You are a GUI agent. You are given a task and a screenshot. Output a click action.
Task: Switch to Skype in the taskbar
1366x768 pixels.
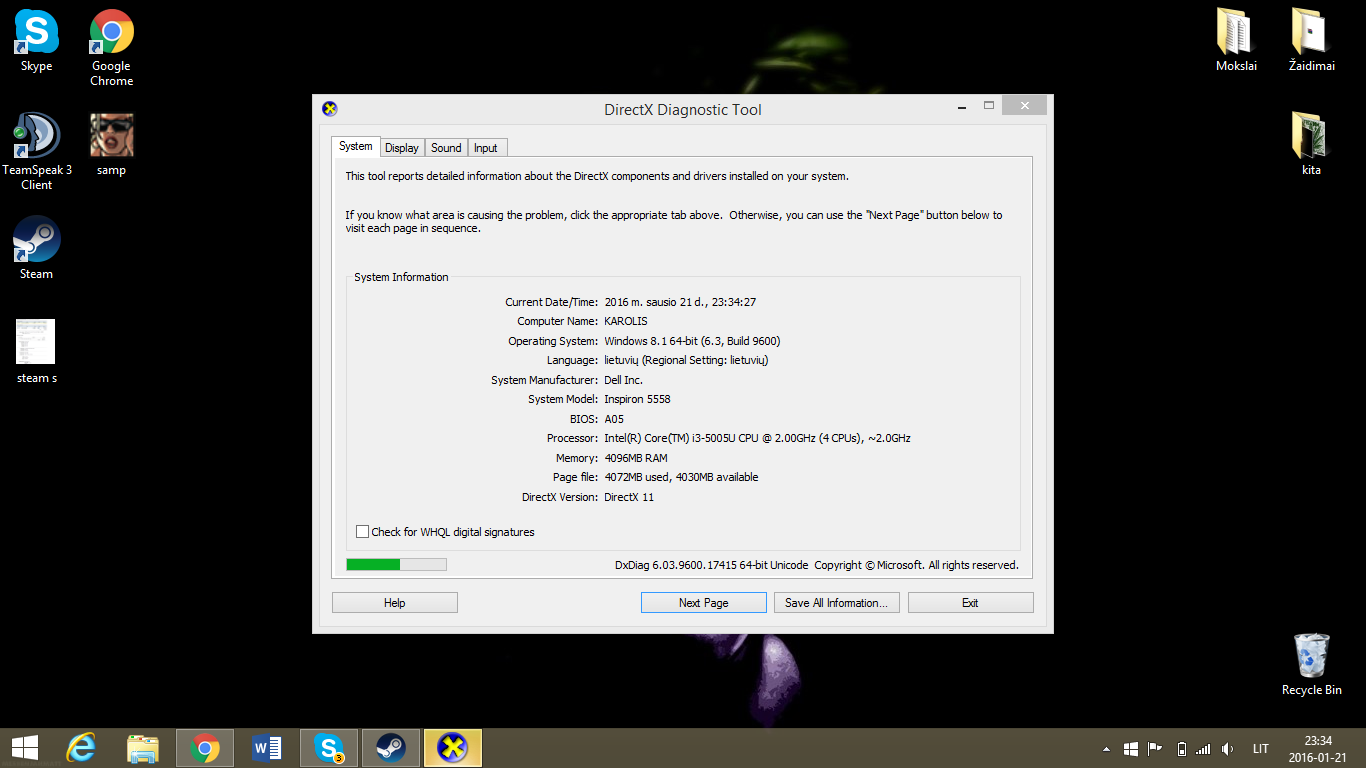pyautogui.click(x=329, y=748)
